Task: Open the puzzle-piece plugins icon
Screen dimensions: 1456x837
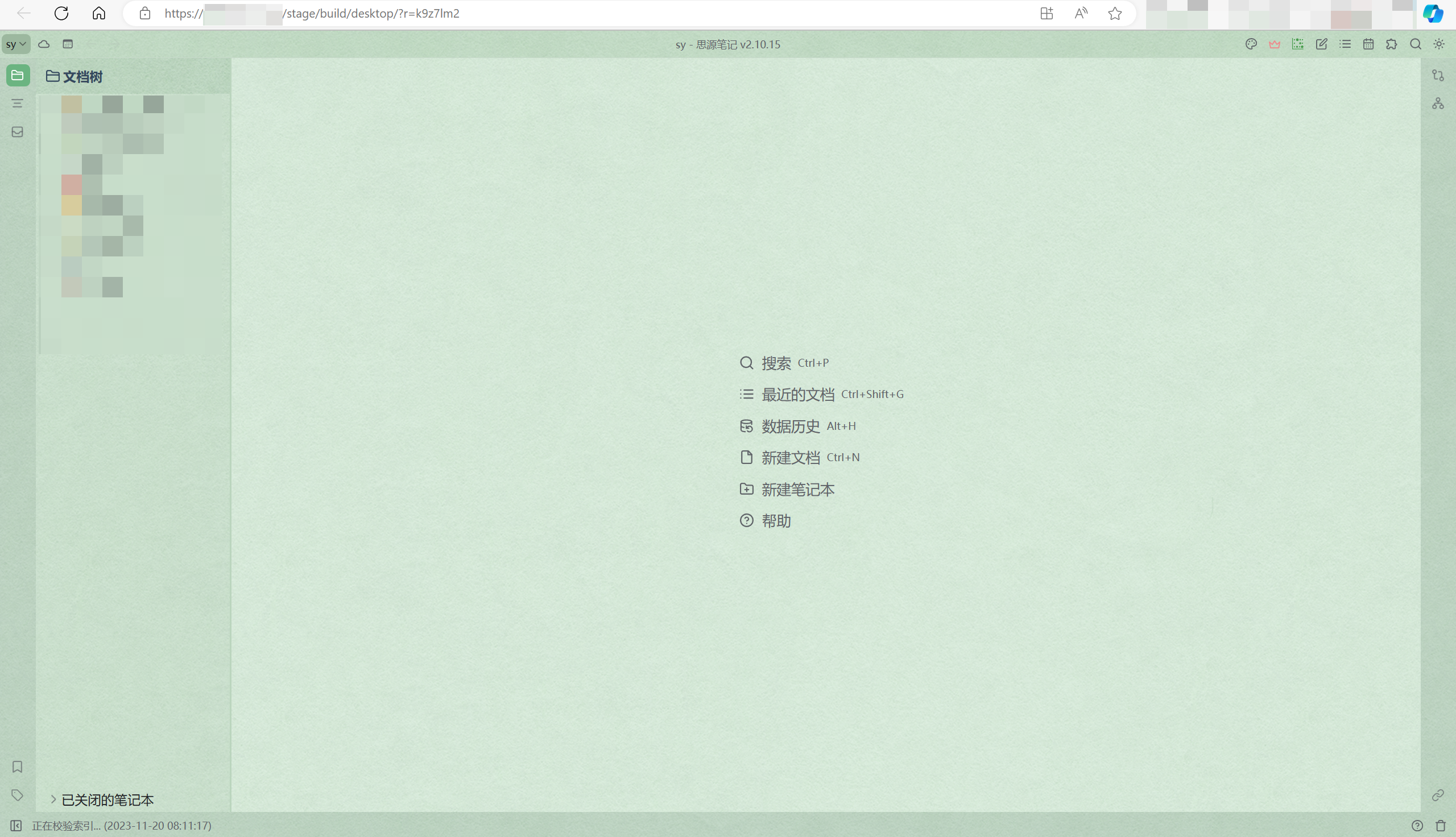Action: tap(1392, 44)
